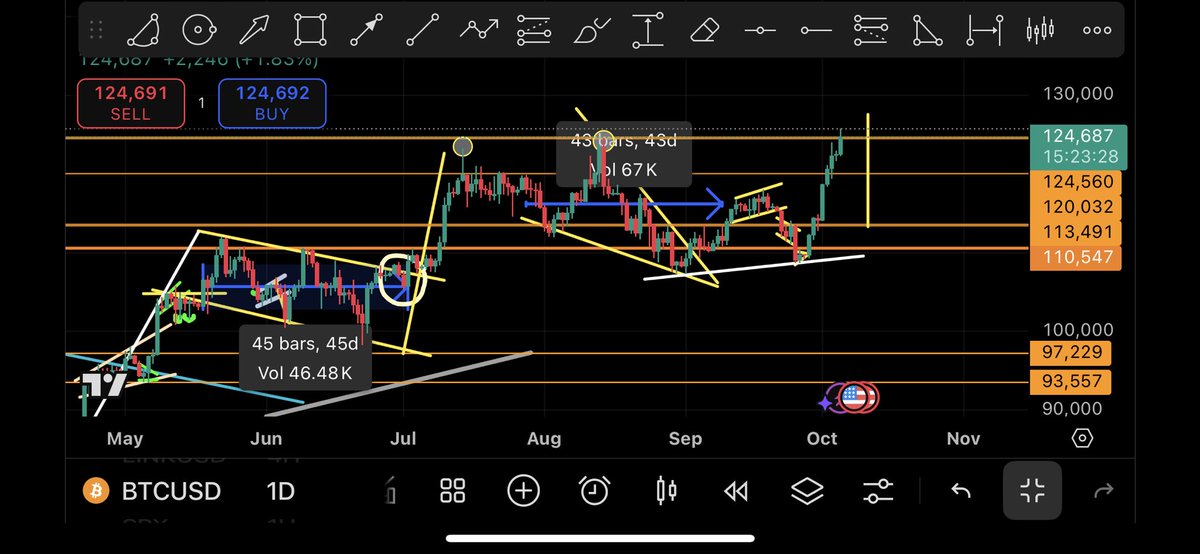Screen dimensions: 1200x554
Task: Tap the US flag economic event marker
Action: click(x=853, y=397)
